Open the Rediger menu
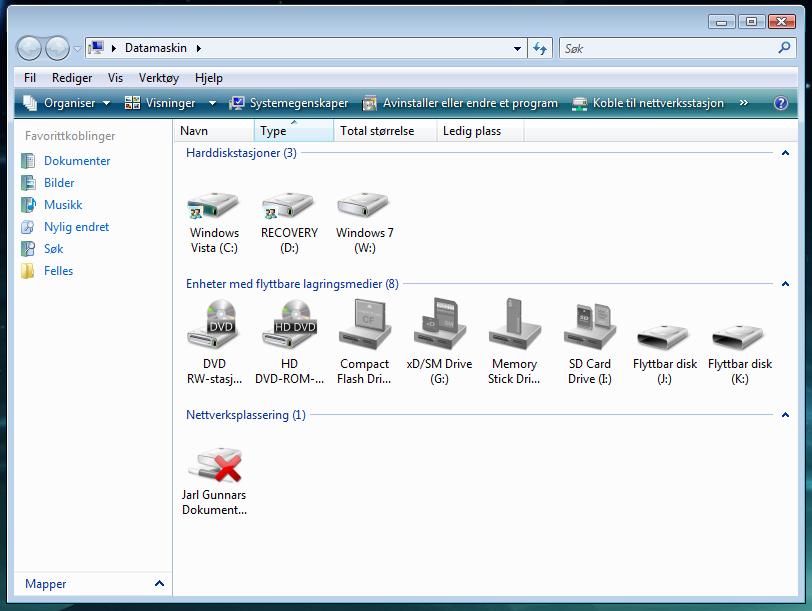 (72, 78)
